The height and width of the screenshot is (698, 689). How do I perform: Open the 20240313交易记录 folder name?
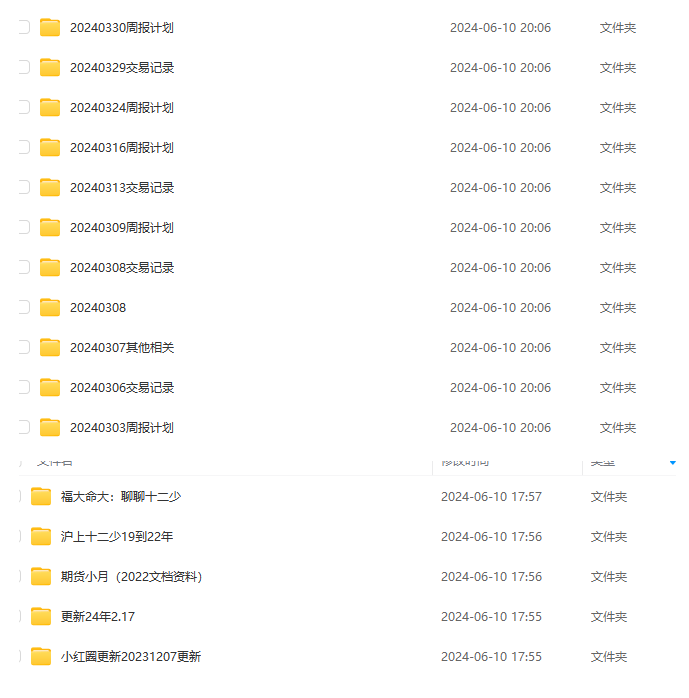122,188
